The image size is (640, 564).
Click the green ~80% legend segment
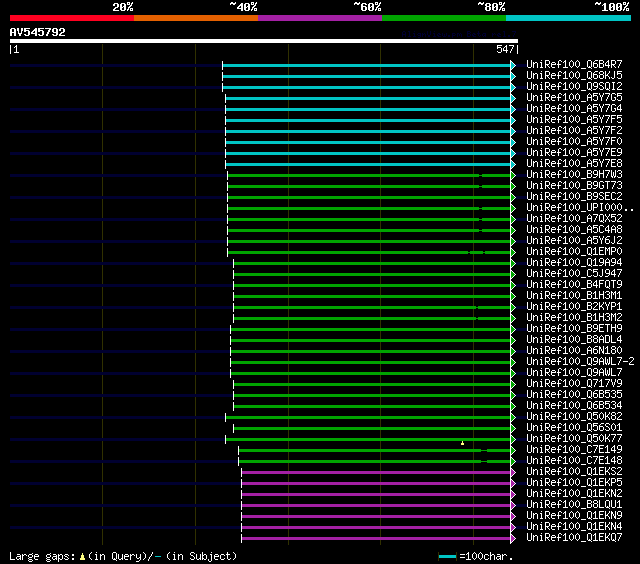tap(444, 18)
